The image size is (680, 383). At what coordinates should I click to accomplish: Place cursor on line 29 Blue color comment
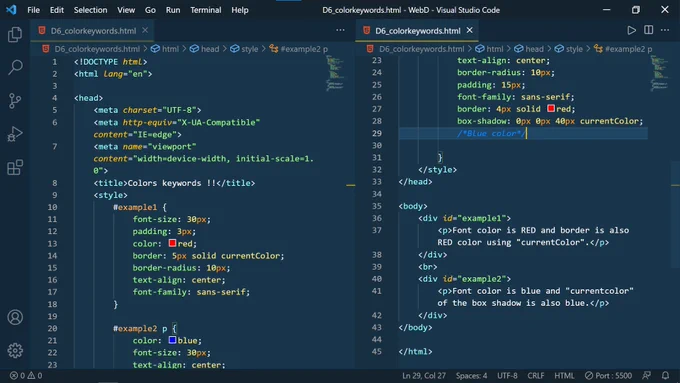(x=491, y=133)
